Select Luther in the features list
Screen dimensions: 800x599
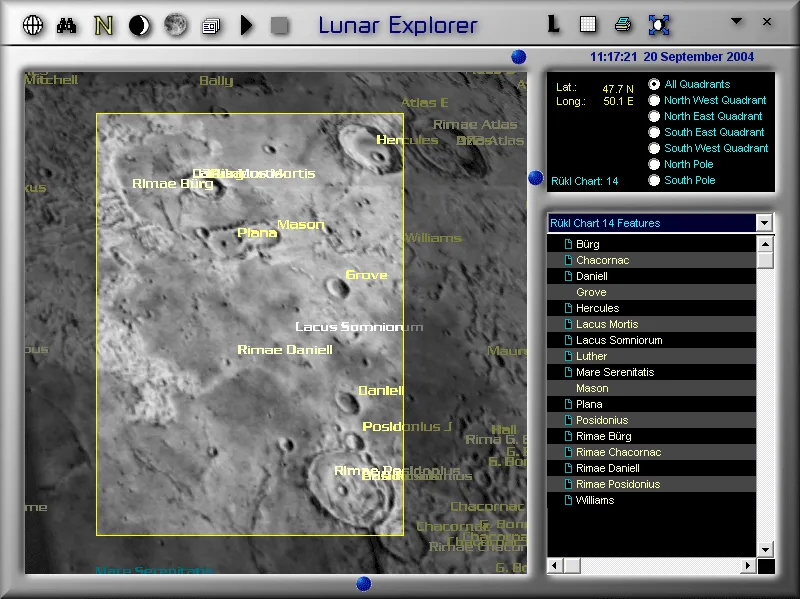click(x=652, y=356)
